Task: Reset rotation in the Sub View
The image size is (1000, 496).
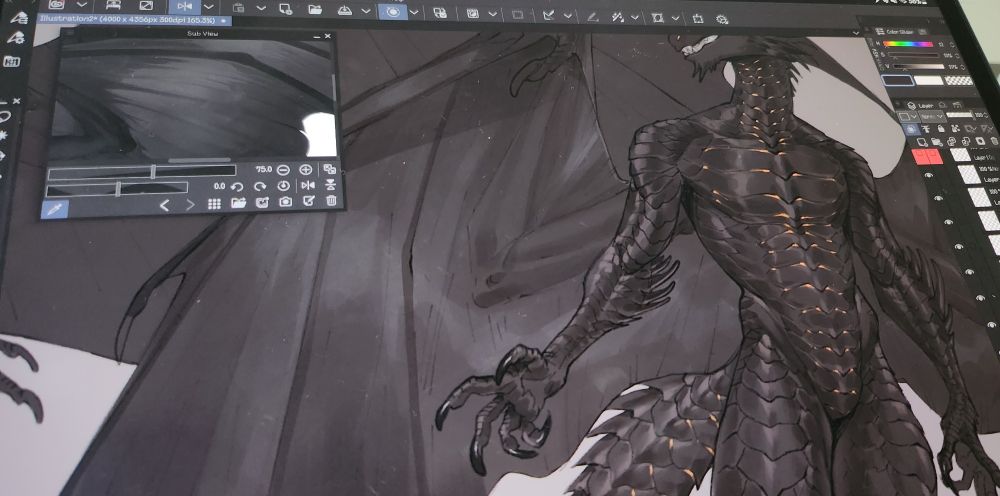Action: click(284, 186)
